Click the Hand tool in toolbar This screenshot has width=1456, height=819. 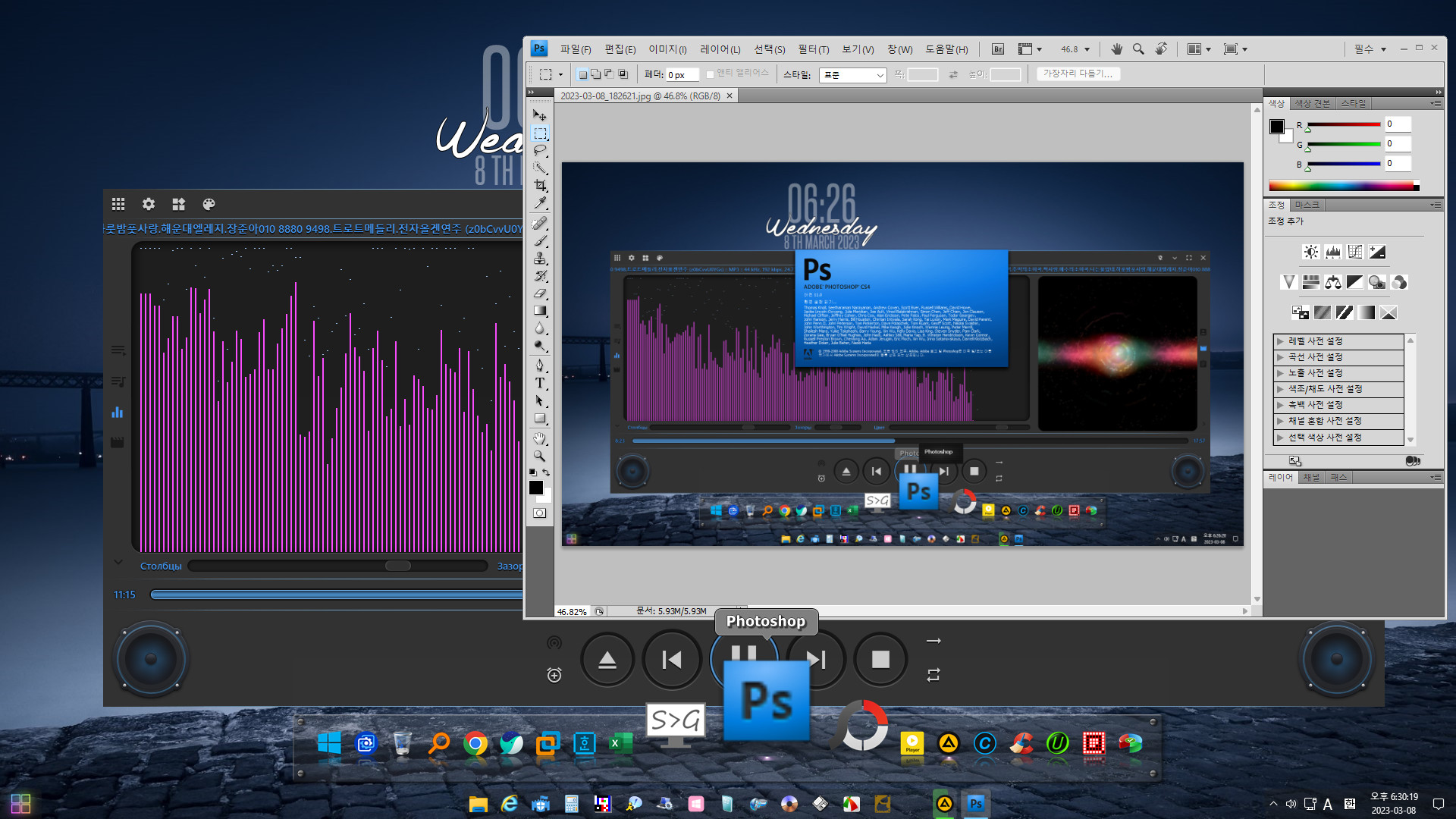coord(539,437)
